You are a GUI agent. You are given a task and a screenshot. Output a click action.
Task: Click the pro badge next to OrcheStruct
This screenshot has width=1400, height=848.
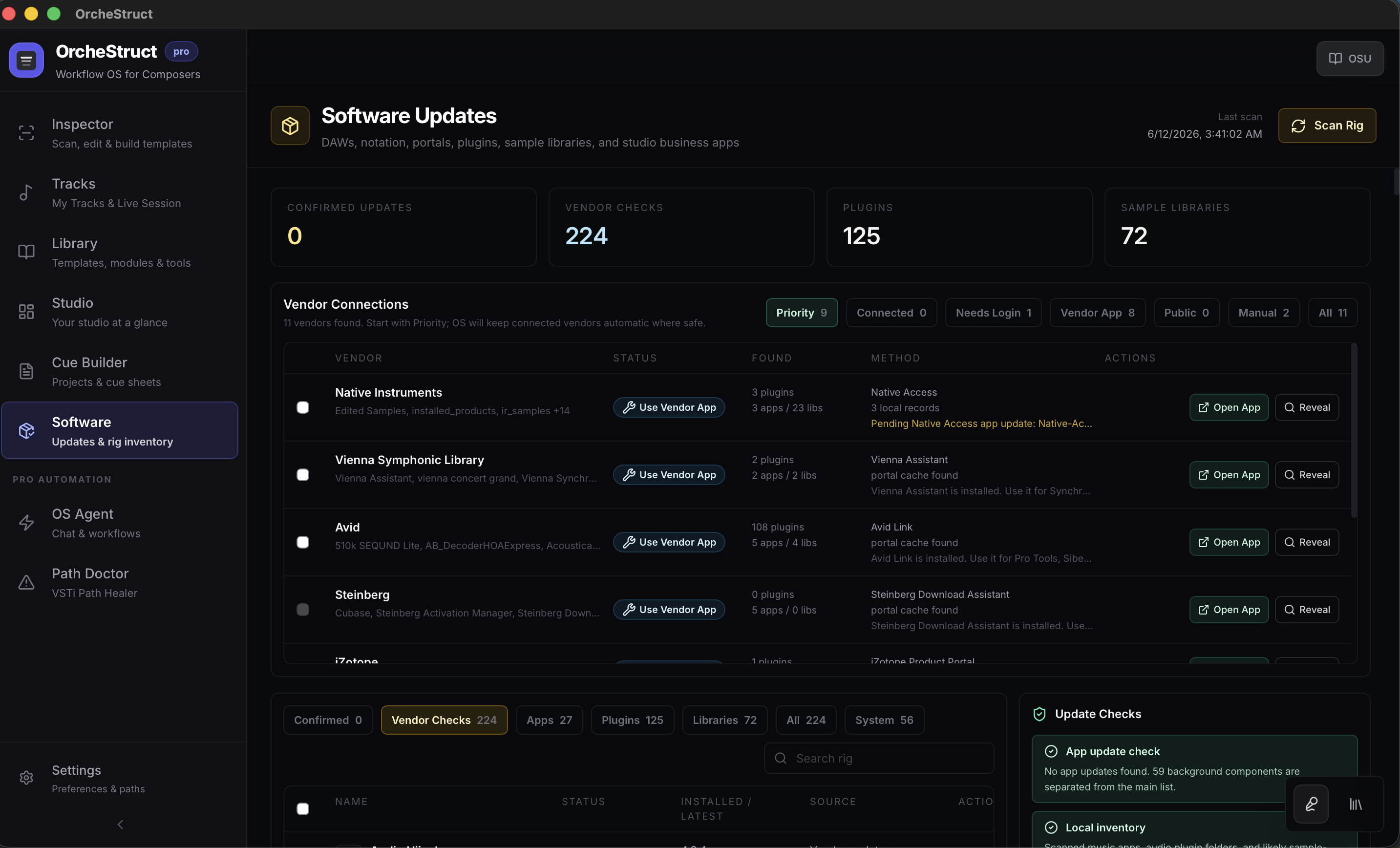(181, 51)
